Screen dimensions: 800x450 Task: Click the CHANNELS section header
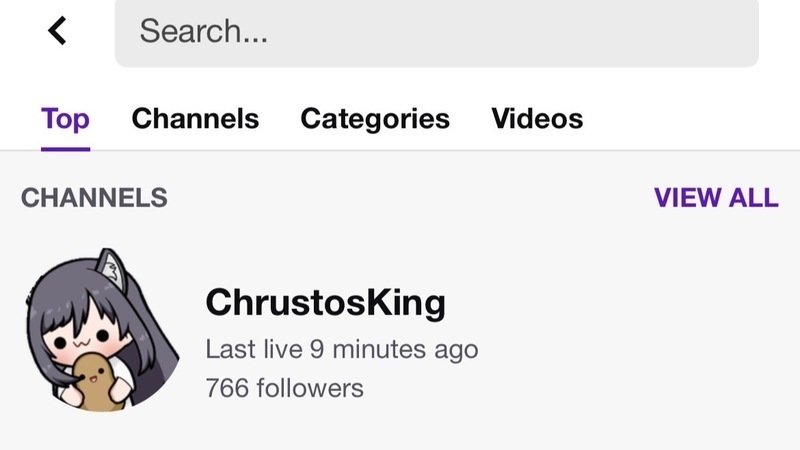click(x=94, y=198)
